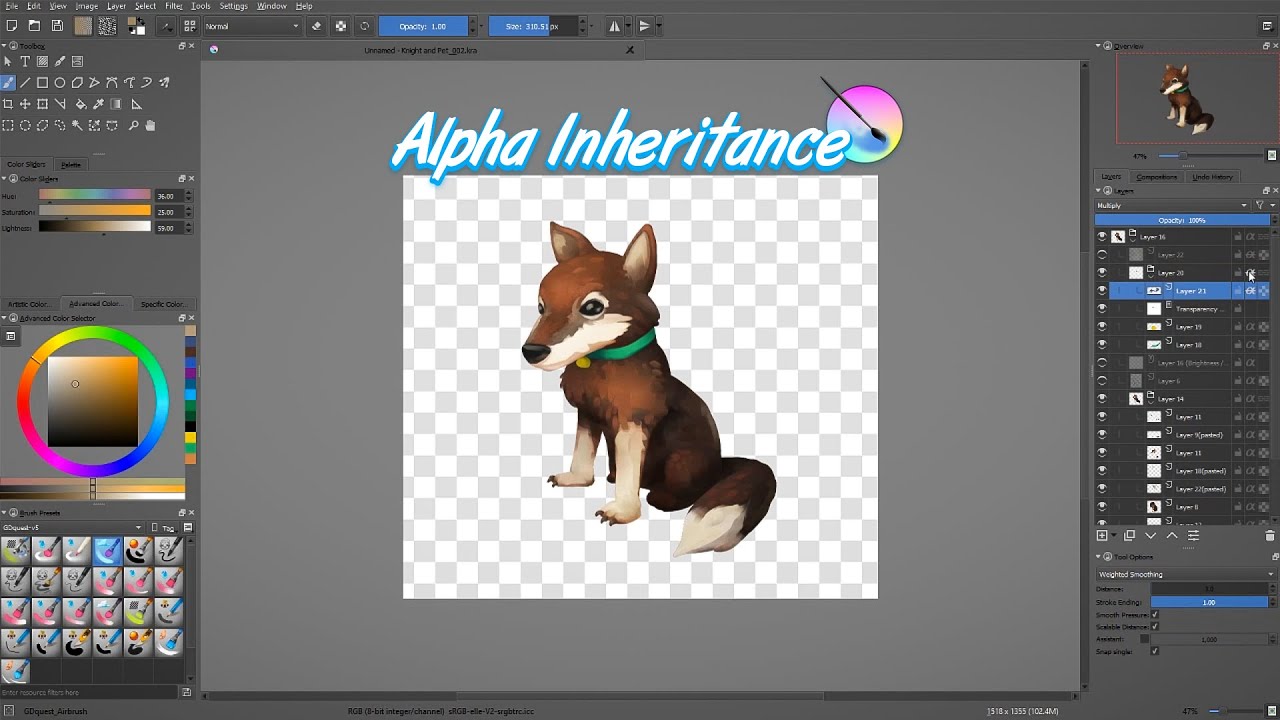Open the Normal brush blending mode dropdown

point(251,26)
